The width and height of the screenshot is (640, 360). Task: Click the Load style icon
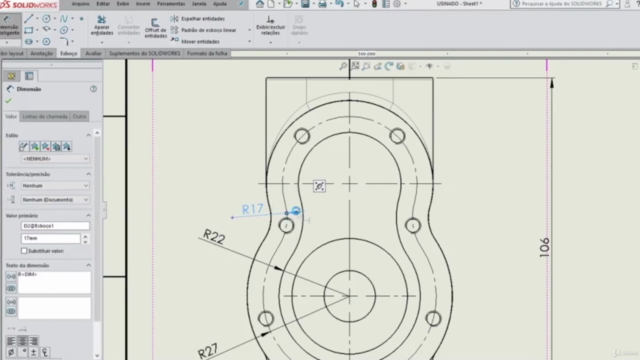point(67,147)
